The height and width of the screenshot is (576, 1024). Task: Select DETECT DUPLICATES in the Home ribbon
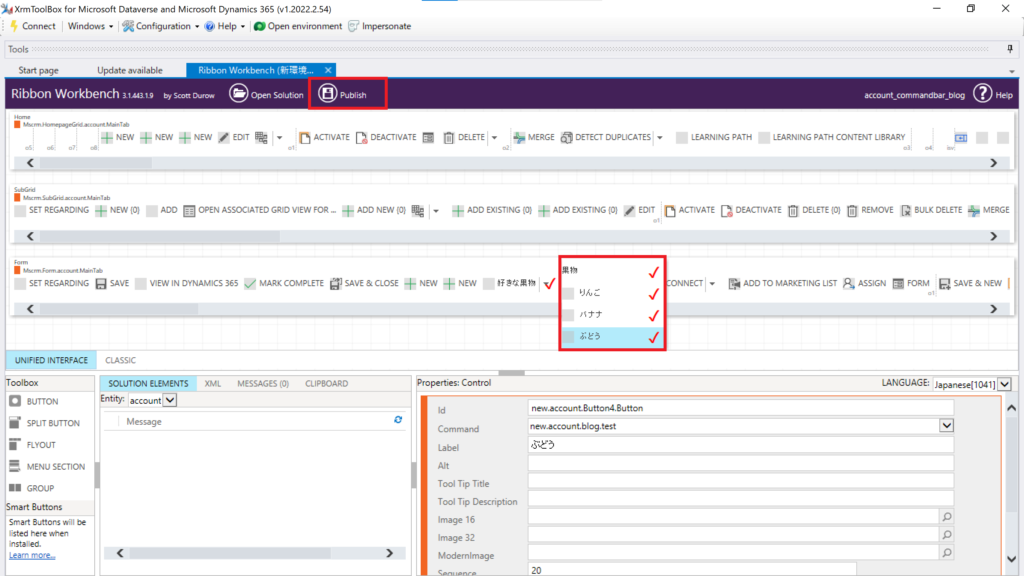605,137
